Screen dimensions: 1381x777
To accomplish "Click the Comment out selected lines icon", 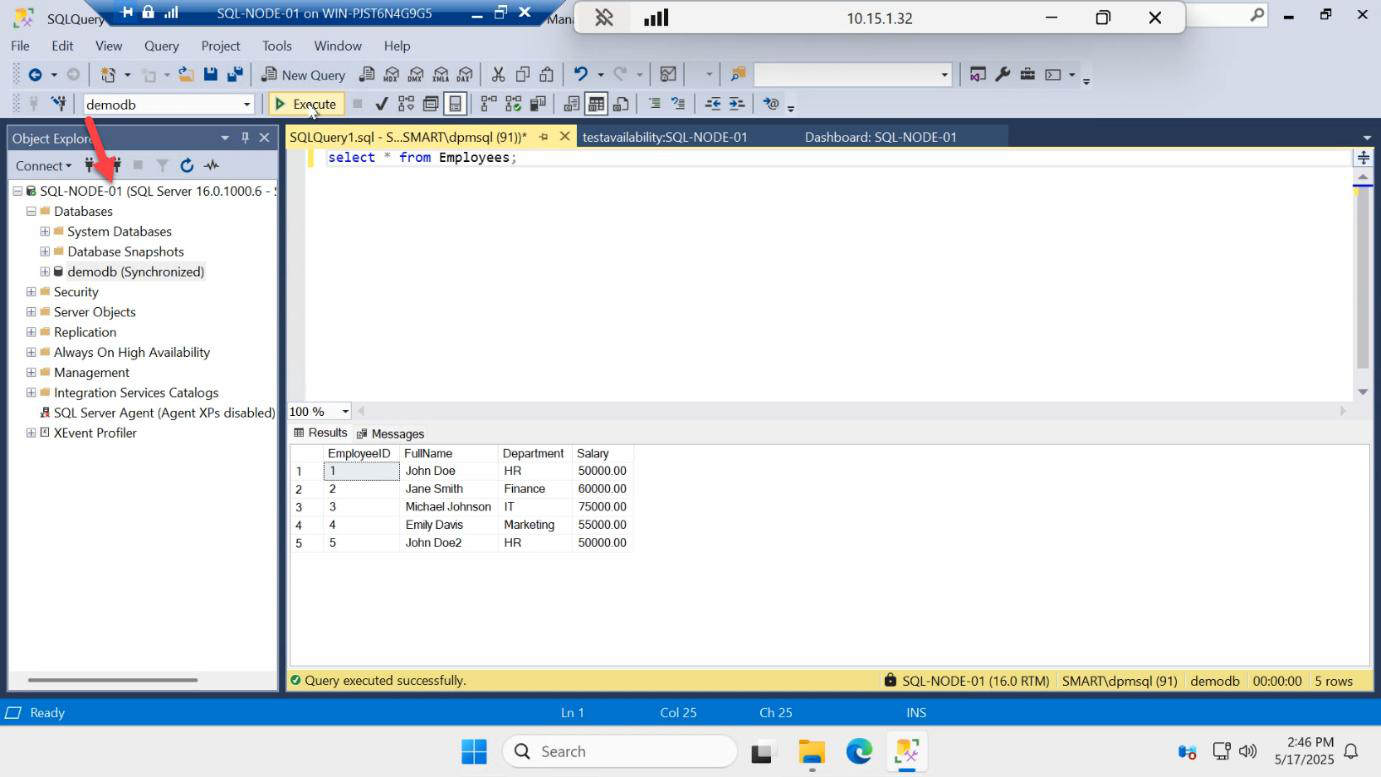I will coord(654,104).
